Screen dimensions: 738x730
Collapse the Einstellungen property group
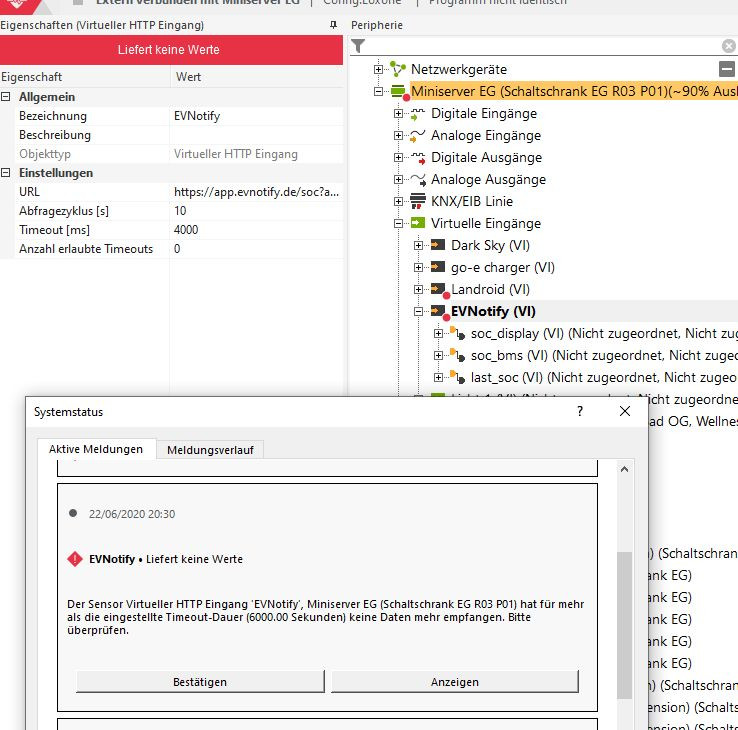point(6,173)
